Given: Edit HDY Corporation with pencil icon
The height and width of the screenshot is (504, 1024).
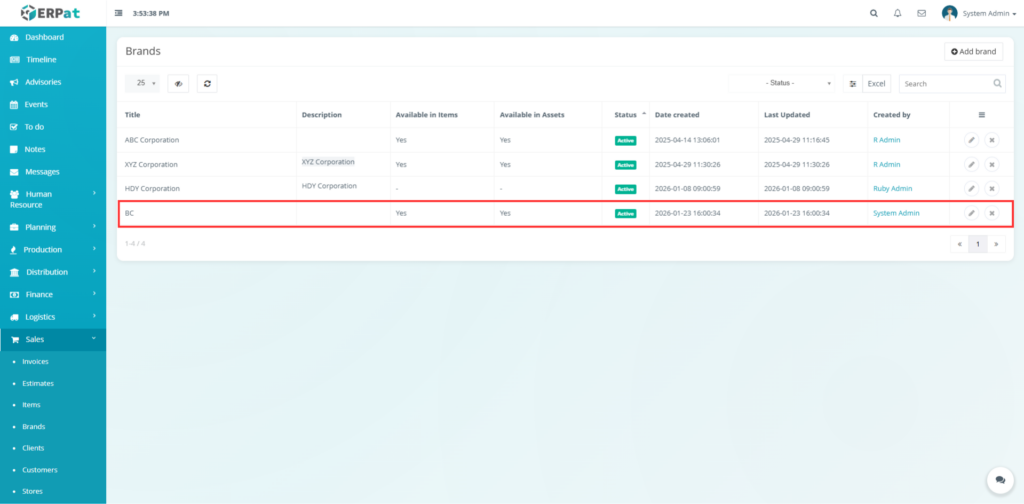Looking at the screenshot, I should [x=972, y=189].
